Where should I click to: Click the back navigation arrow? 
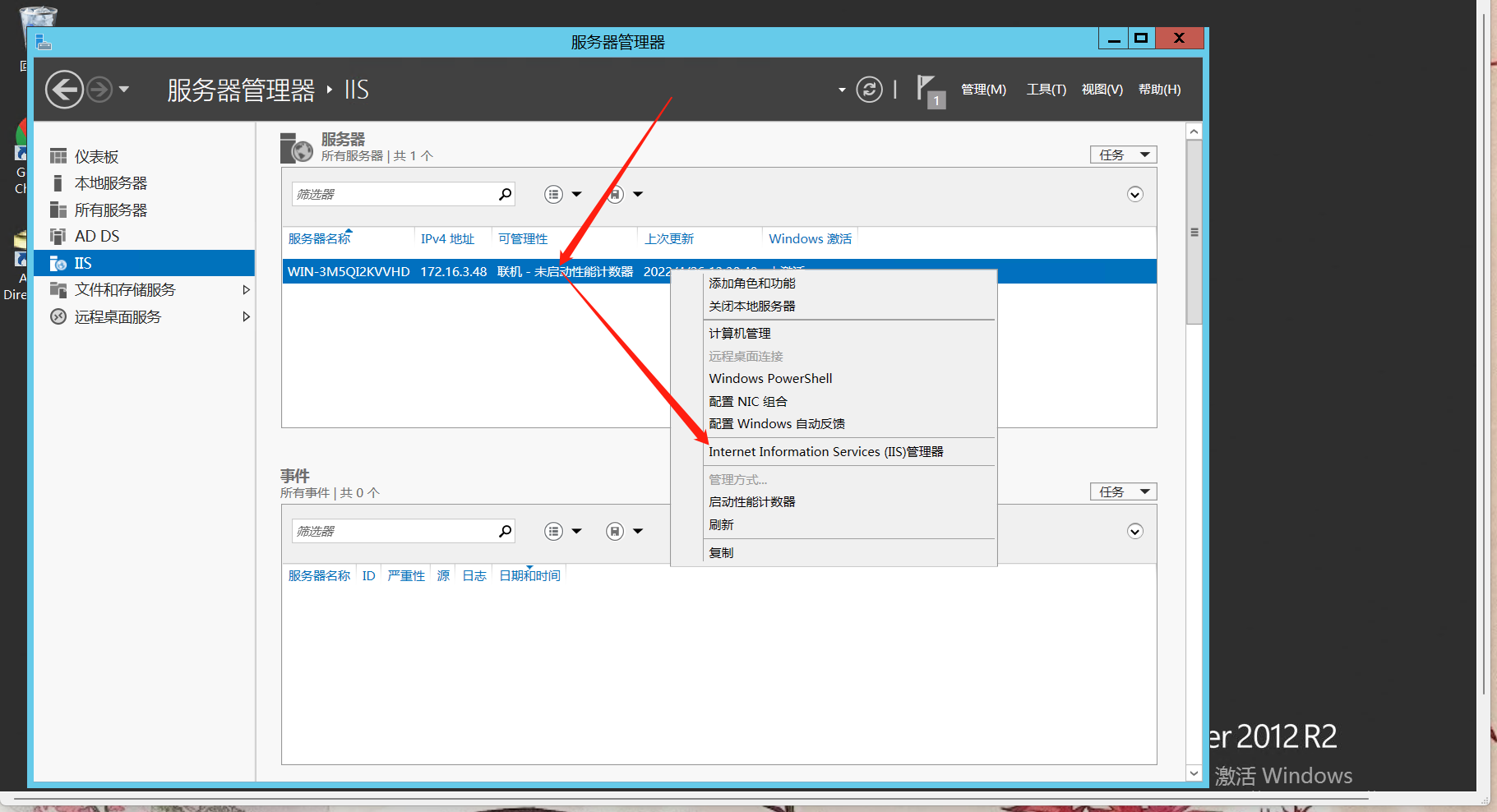(64, 90)
